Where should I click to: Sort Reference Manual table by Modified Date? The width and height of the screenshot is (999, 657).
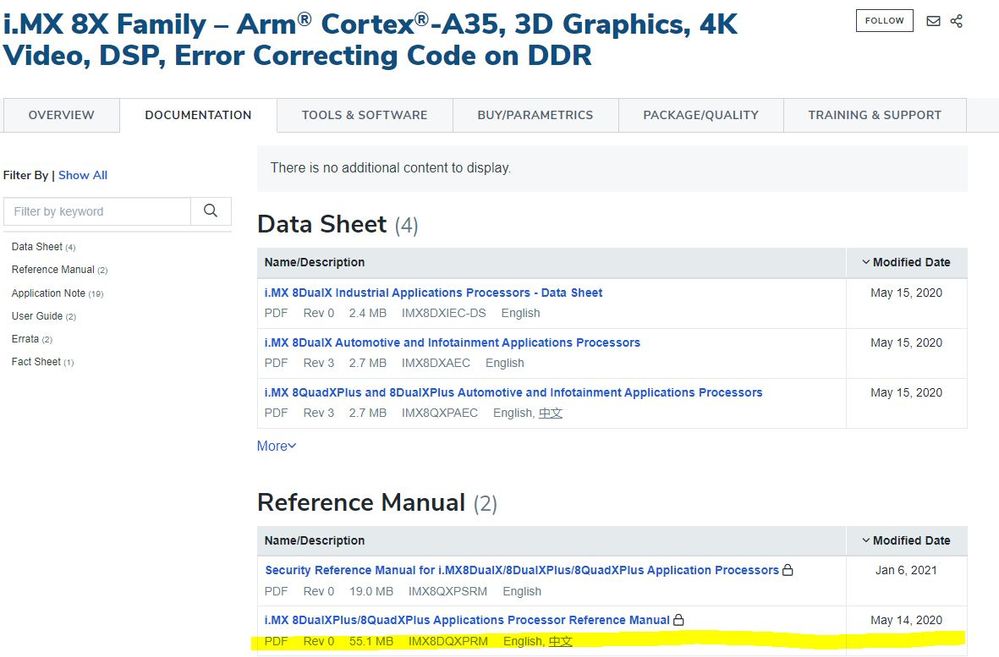point(905,540)
